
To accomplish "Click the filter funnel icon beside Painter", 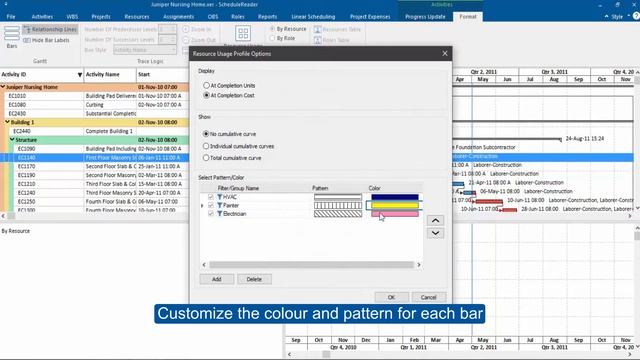I will pos(220,205).
